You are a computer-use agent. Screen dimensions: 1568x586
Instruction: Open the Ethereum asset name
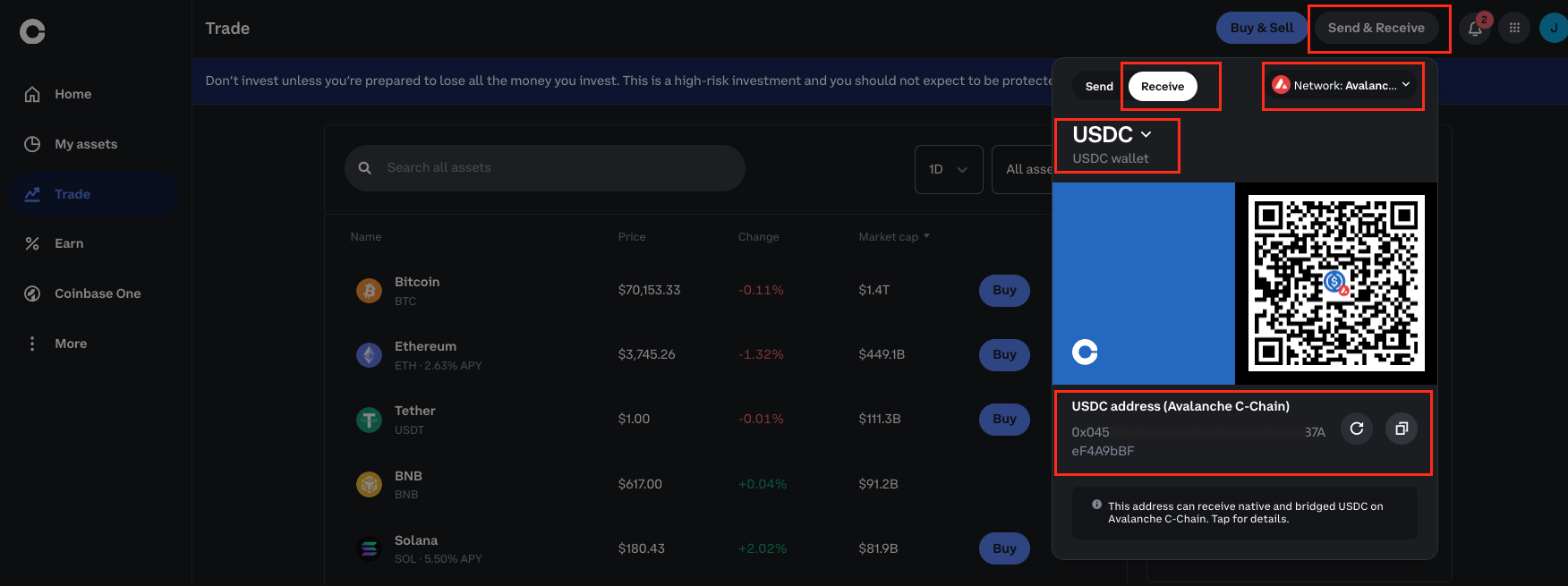tap(425, 346)
